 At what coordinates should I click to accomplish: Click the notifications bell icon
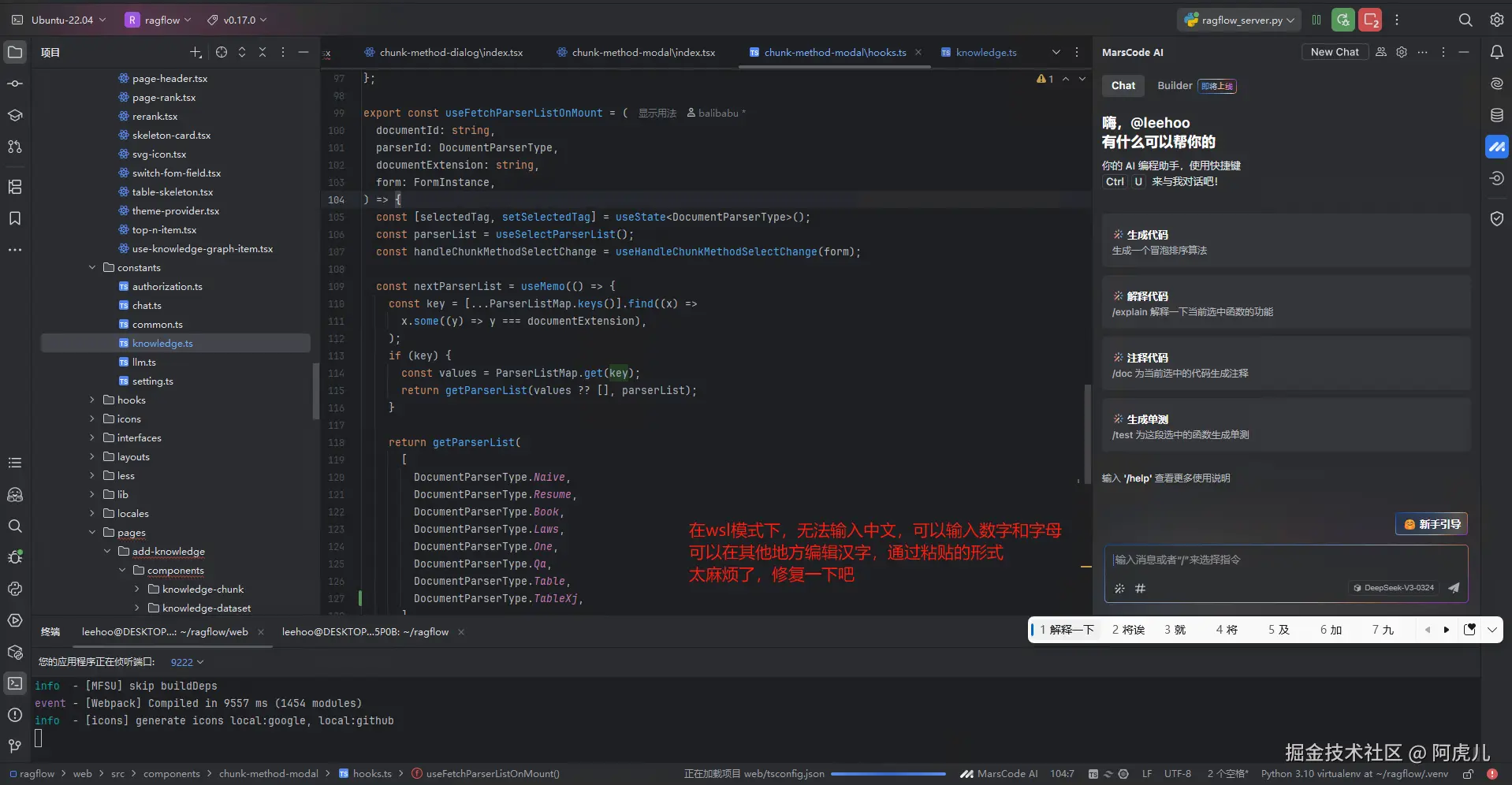click(1496, 52)
